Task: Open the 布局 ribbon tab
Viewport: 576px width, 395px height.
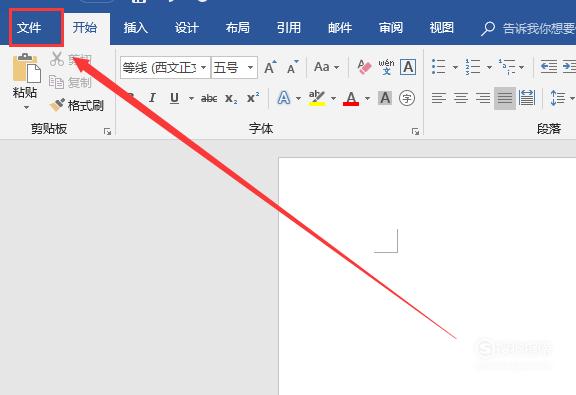Action: (238, 28)
